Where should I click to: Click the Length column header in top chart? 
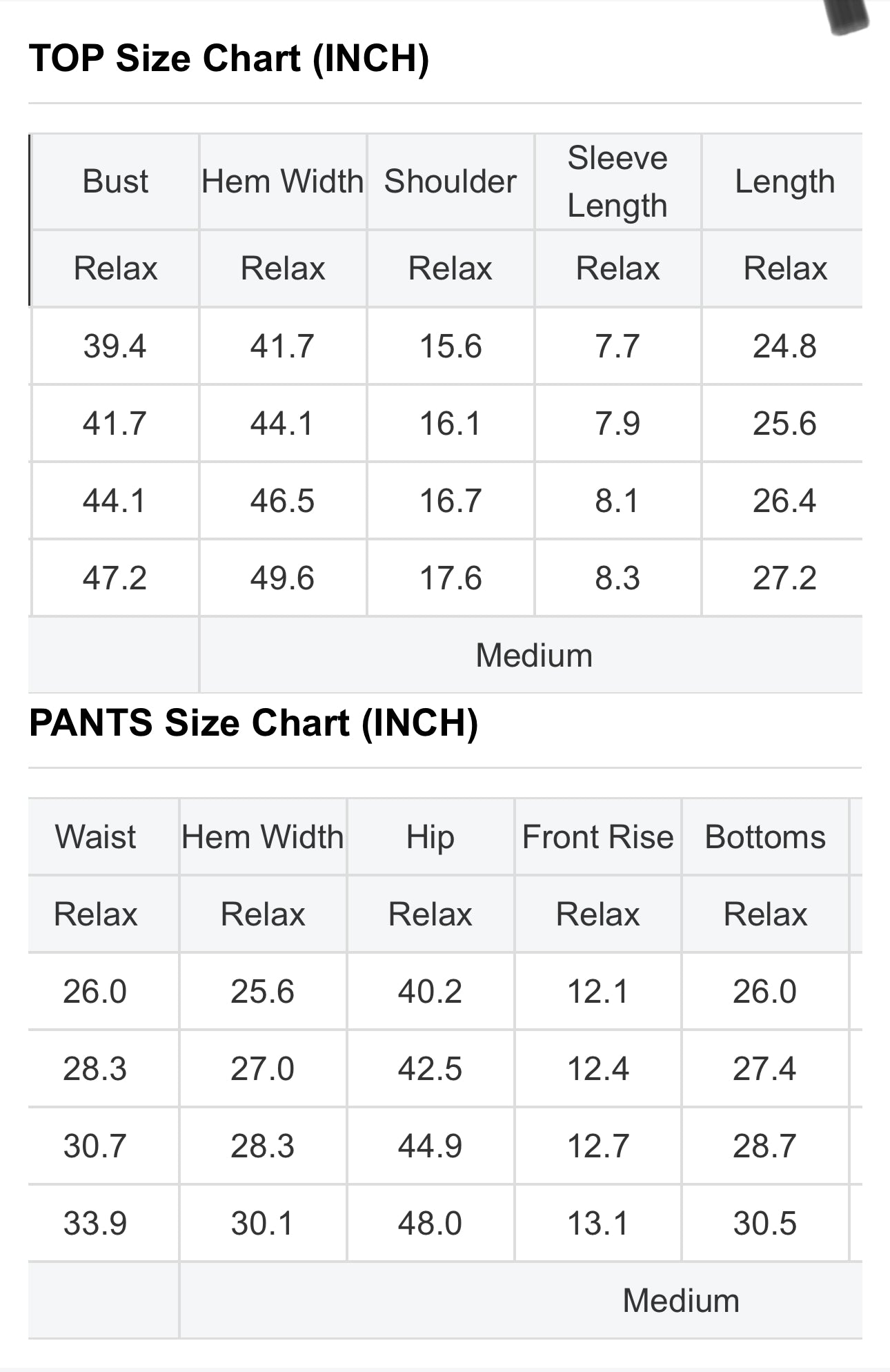coord(784,182)
